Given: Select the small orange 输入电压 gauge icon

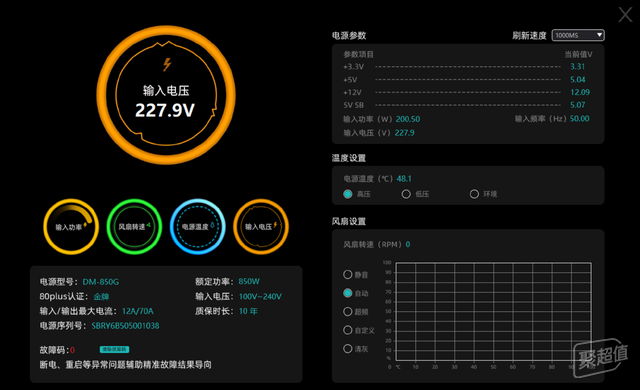Looking at the screenshot, I should pyautogui.click(x=261, y=227).
